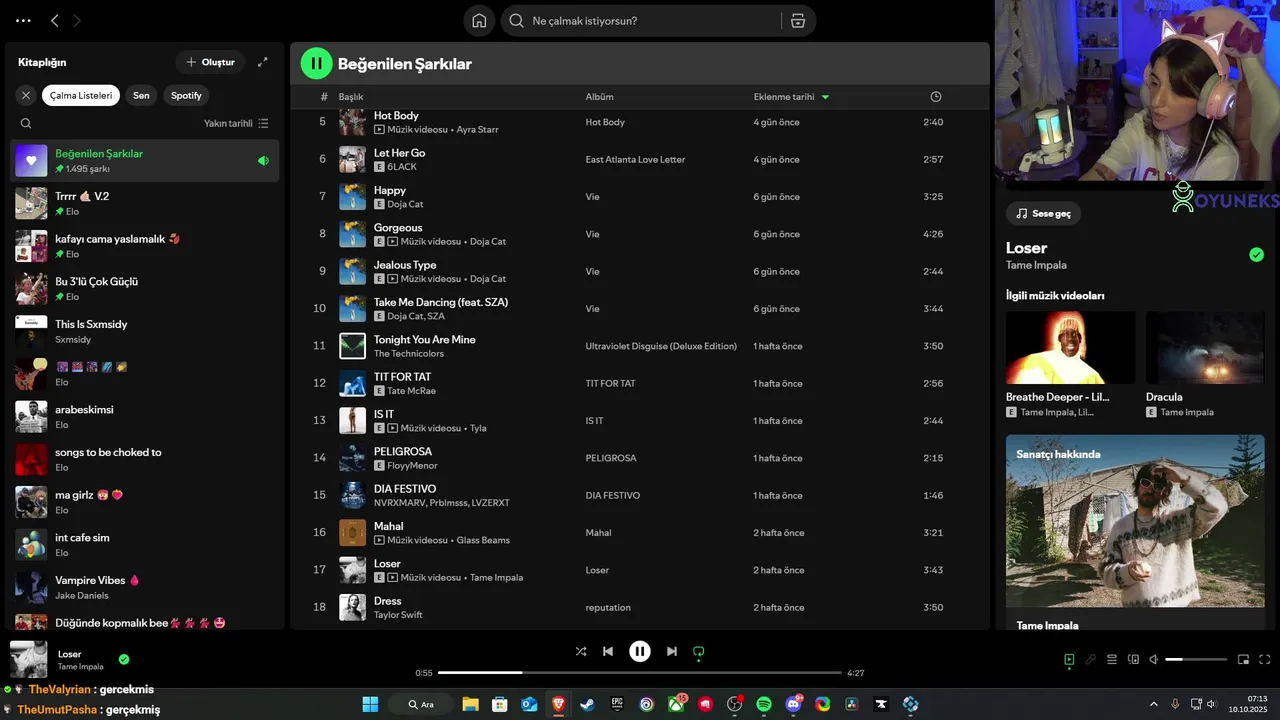The height and width of the screenshot is (720, 1280).
Task: Click the Home icon in the top bar
Action: 479,21
